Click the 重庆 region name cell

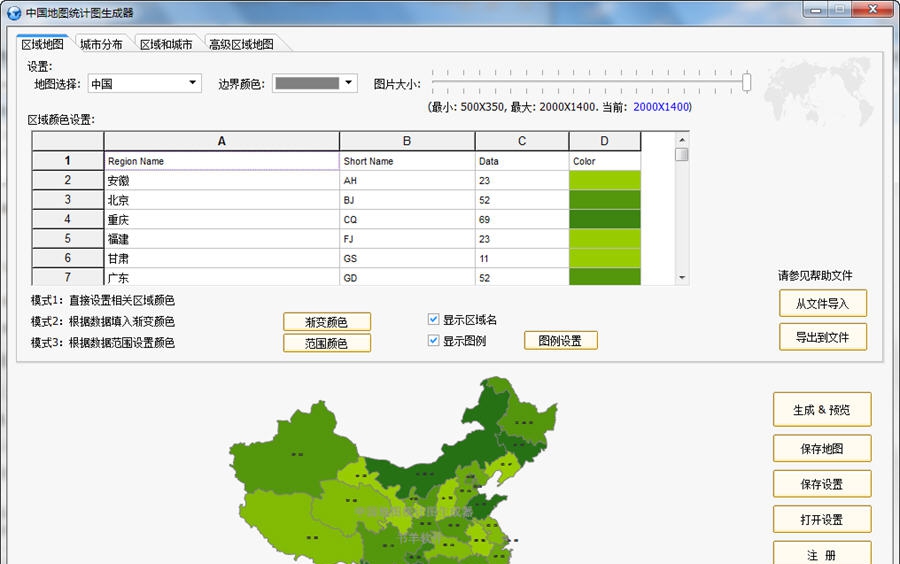222,219
